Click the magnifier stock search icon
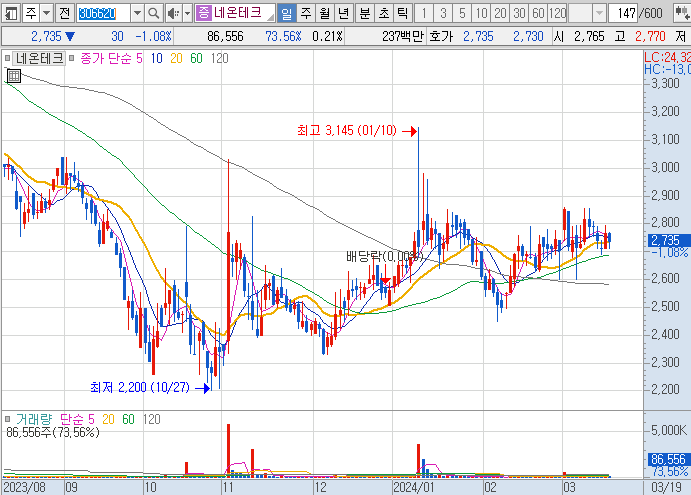This screenshot has height=495, width=691. pos(154,13)
